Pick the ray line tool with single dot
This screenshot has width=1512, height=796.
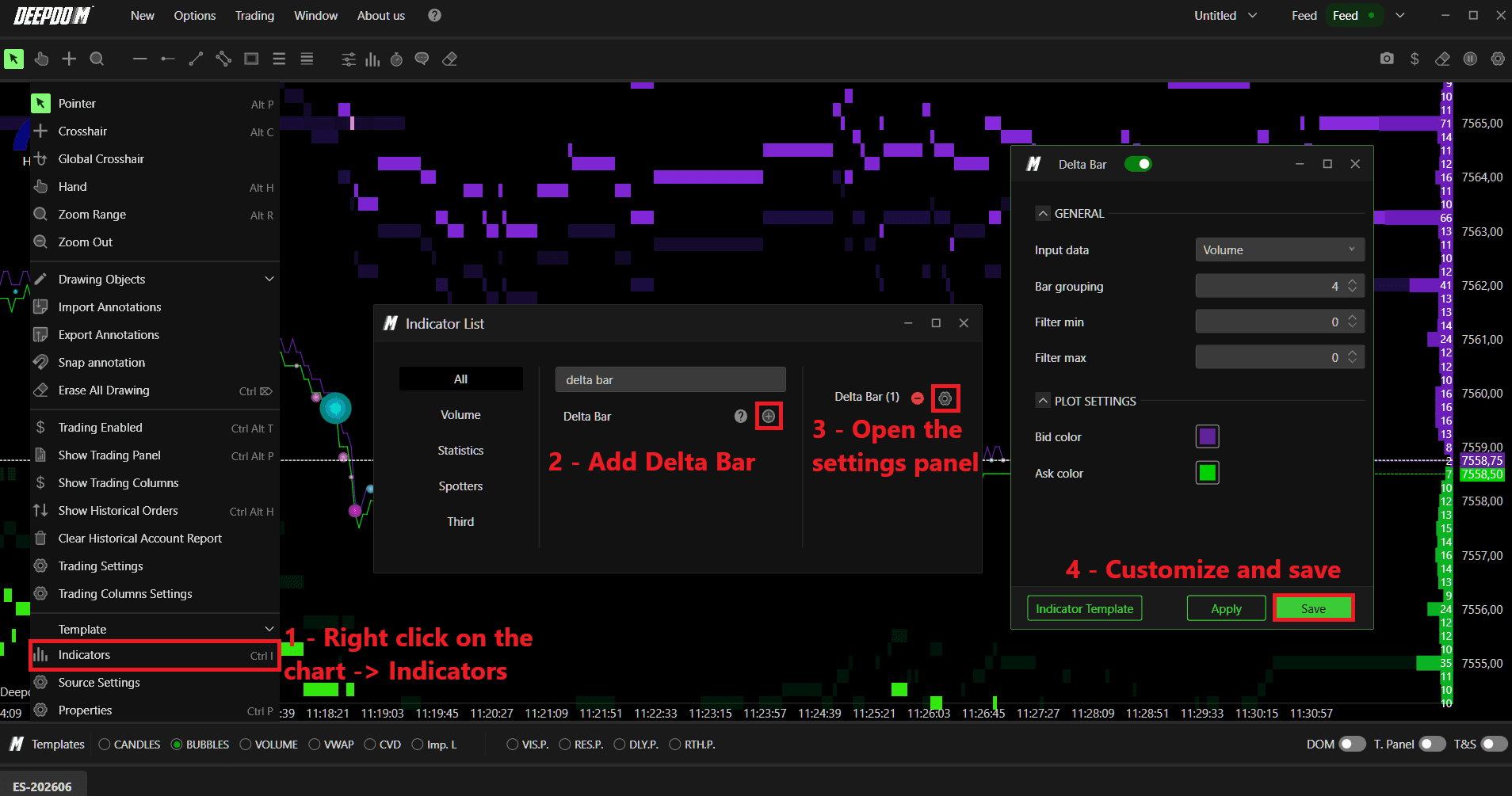(168, 59)
